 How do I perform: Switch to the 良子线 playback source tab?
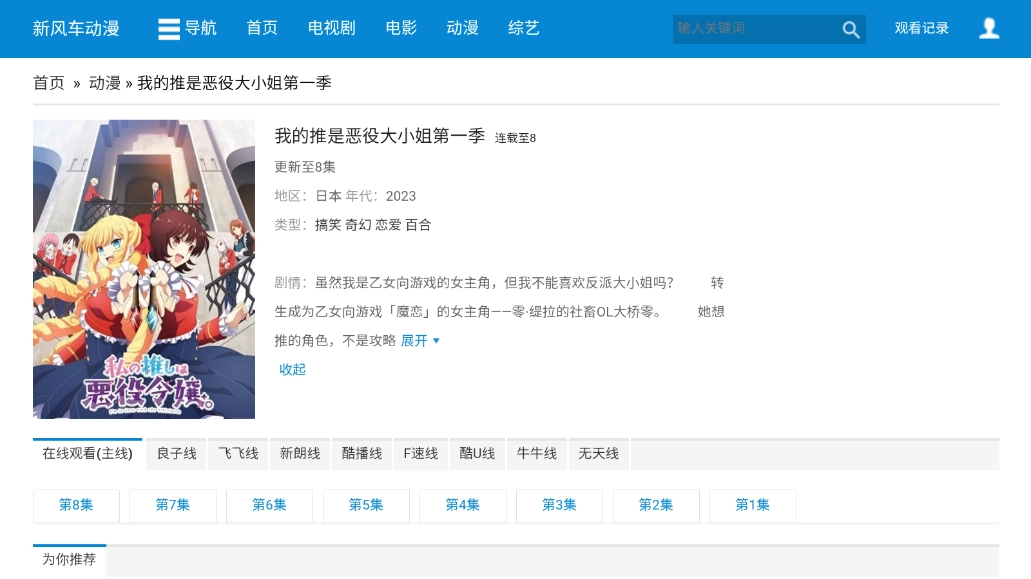175,453
